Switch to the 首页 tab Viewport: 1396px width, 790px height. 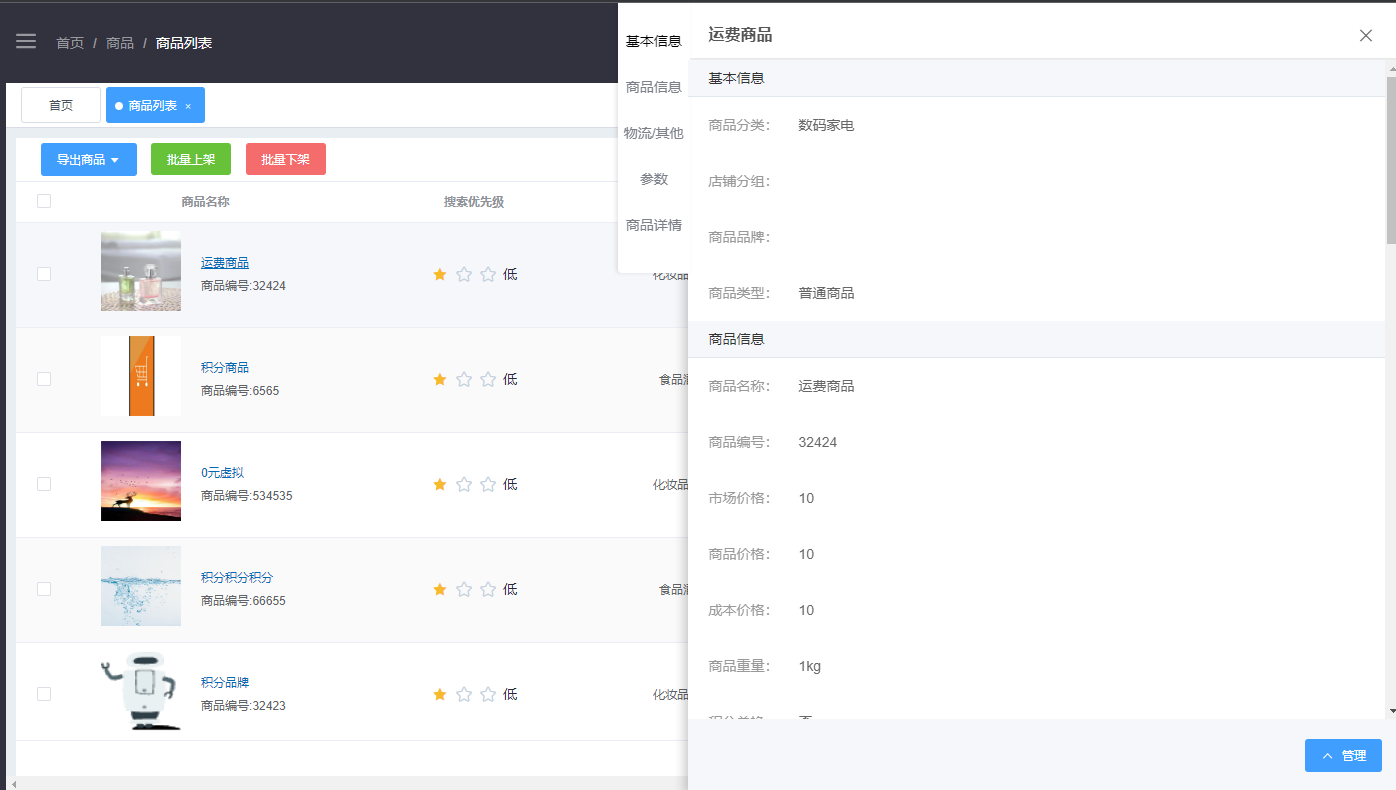61,105
